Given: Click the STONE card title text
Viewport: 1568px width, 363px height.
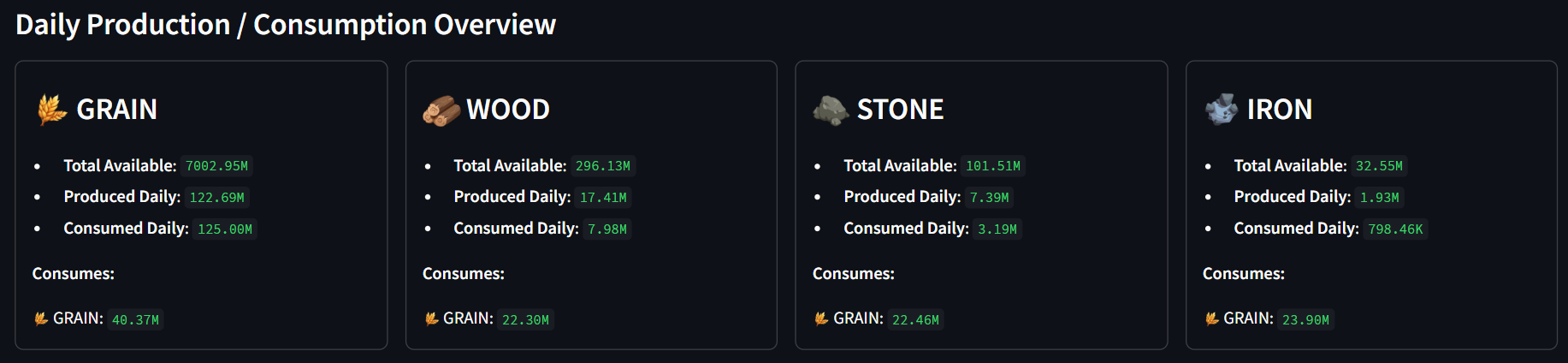Looking at the screenshot, I should point(900,110).
